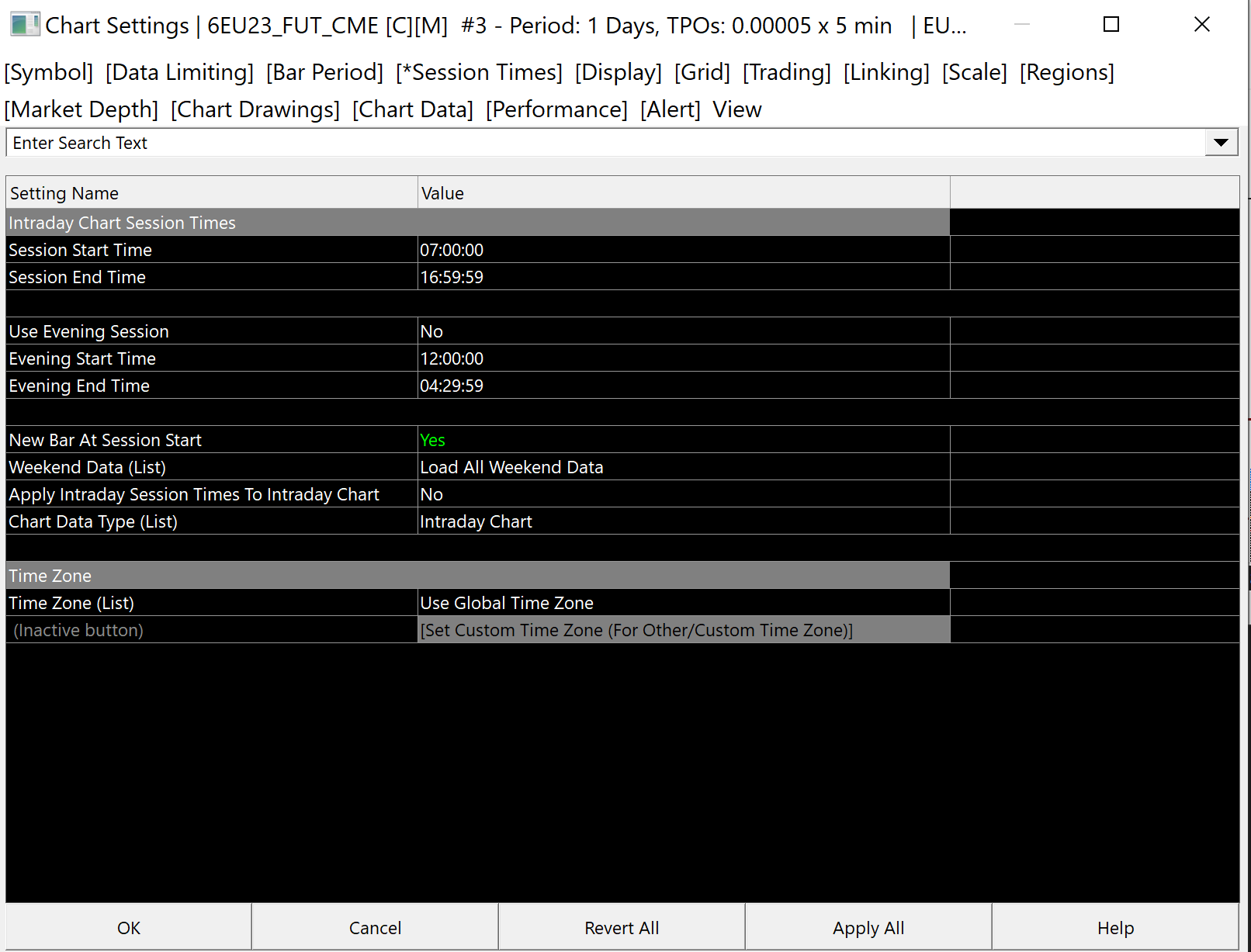1251x952 pixels.
Task: Click the Revert All button
Action: pyautogui.click(x=622, y=927)
